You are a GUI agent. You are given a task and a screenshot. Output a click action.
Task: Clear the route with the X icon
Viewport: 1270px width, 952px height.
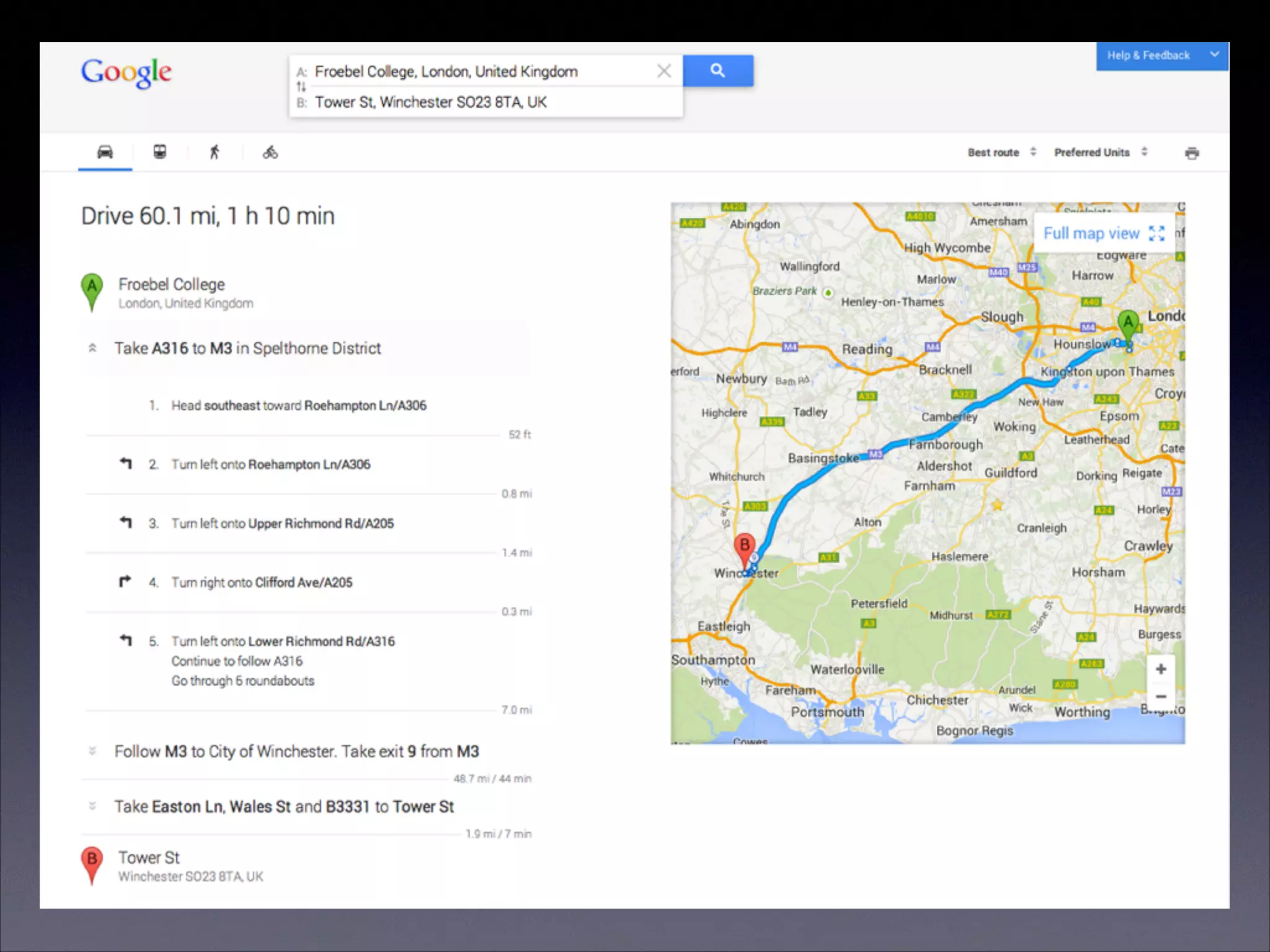point(664,71)
